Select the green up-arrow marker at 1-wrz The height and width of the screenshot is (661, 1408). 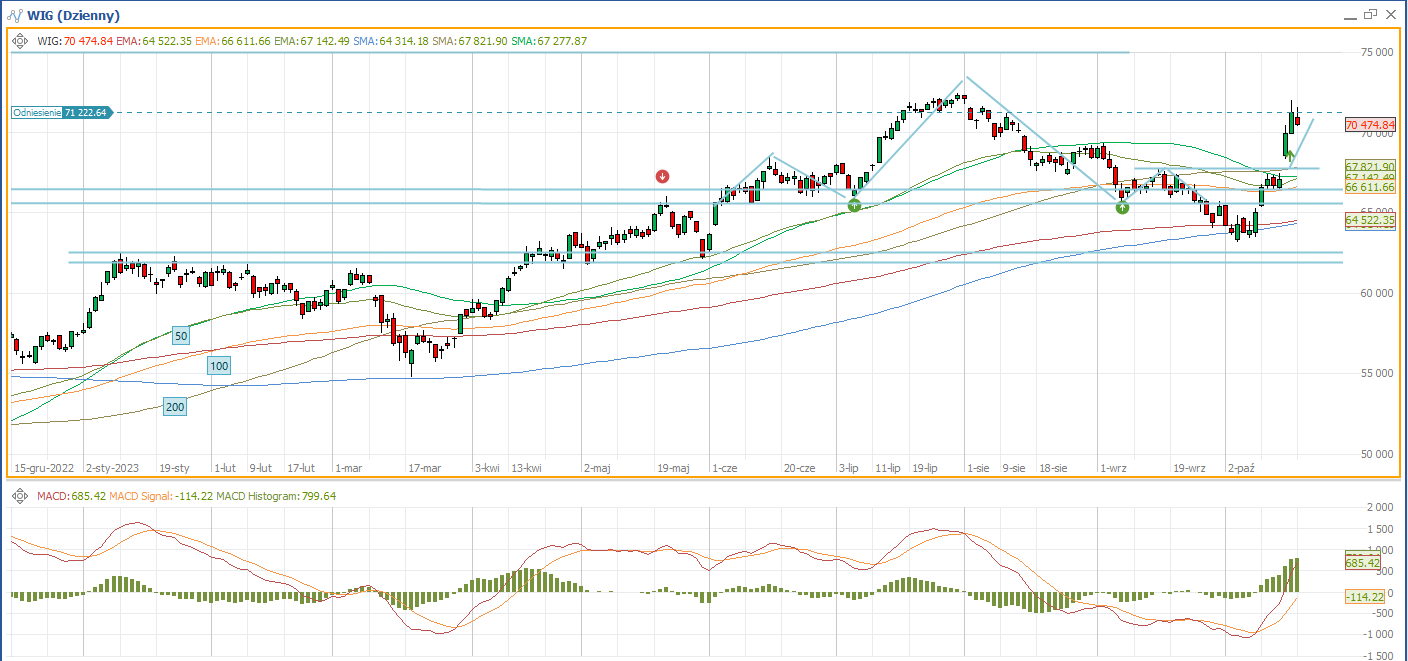[1122, 207]
